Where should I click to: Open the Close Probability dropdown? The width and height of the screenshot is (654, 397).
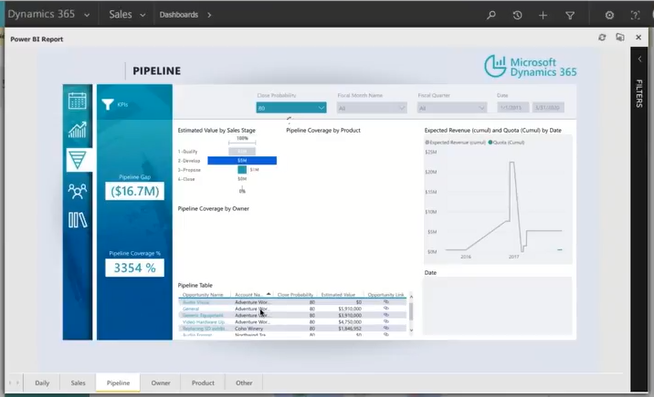click(x=291, y=108)
